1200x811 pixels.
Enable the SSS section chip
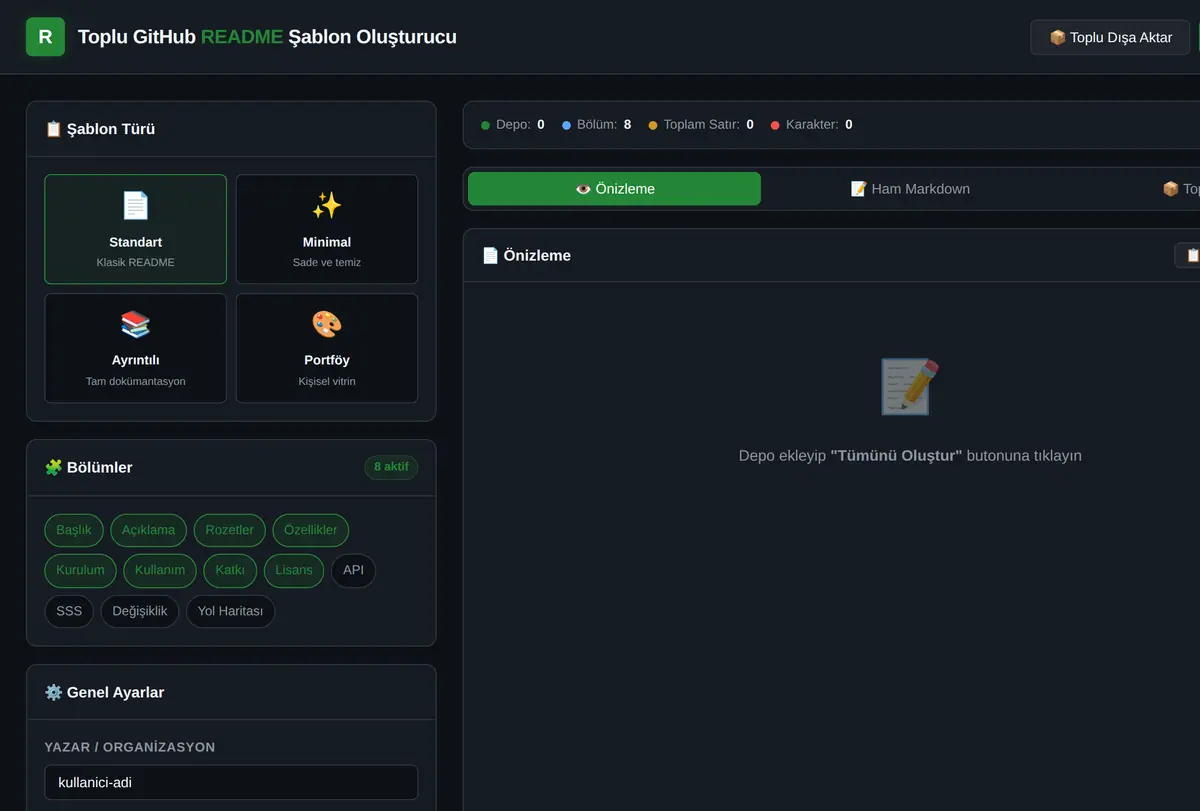point(69,611)
